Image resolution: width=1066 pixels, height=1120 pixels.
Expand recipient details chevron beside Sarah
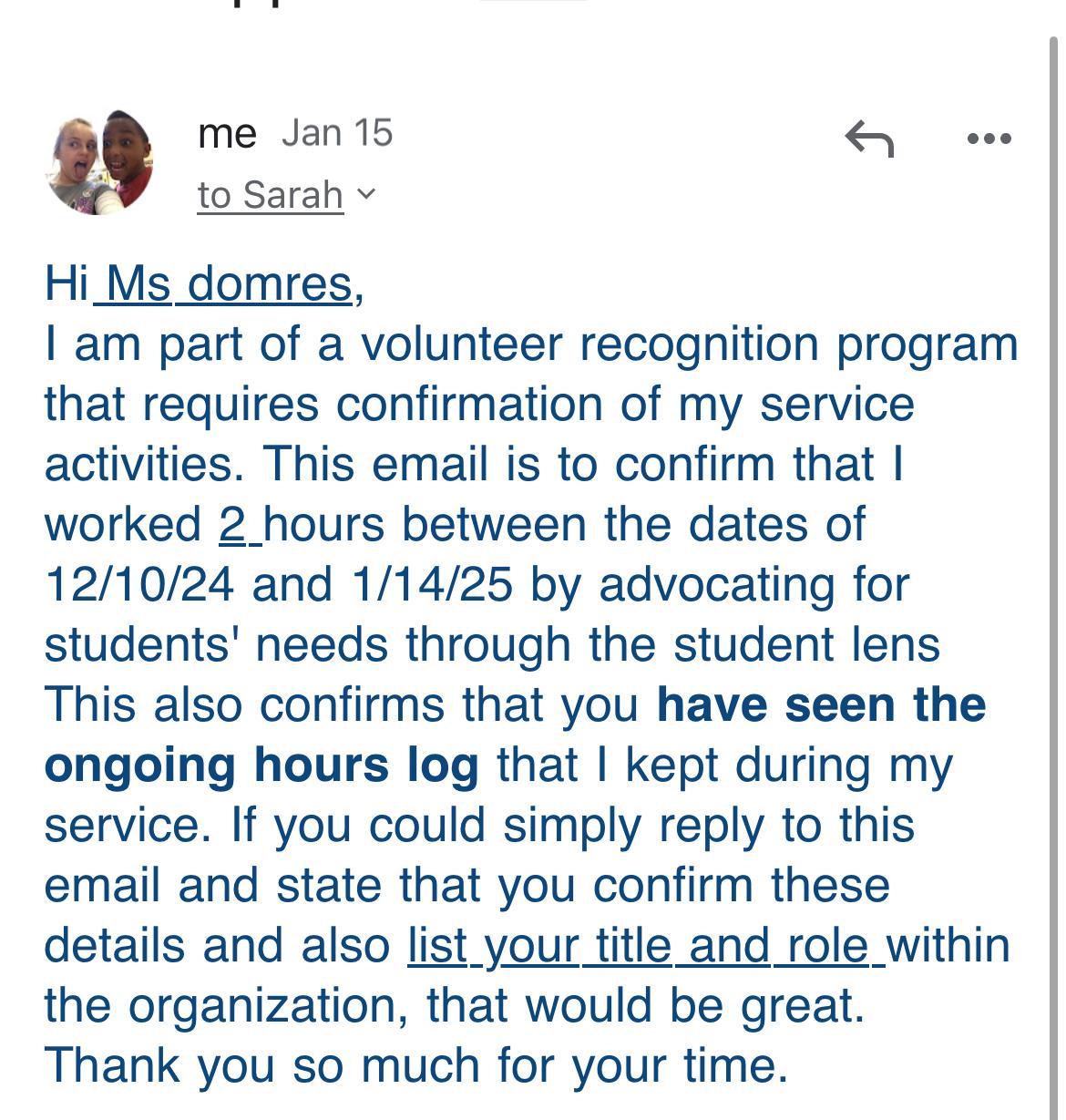[364, 194]
